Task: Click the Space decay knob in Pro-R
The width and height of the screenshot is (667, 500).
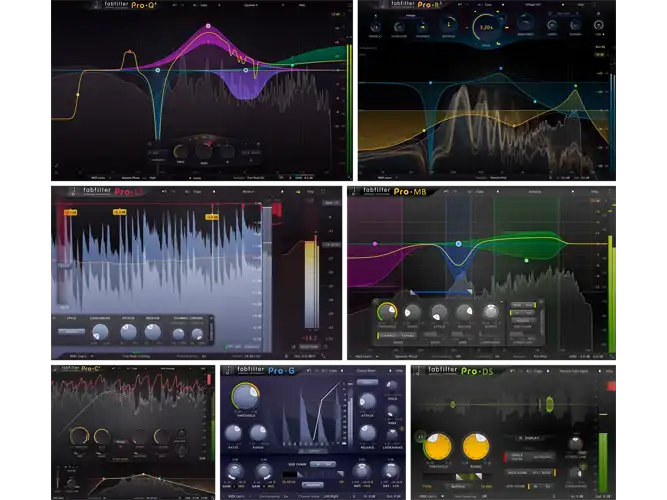Action: point(486,27)
